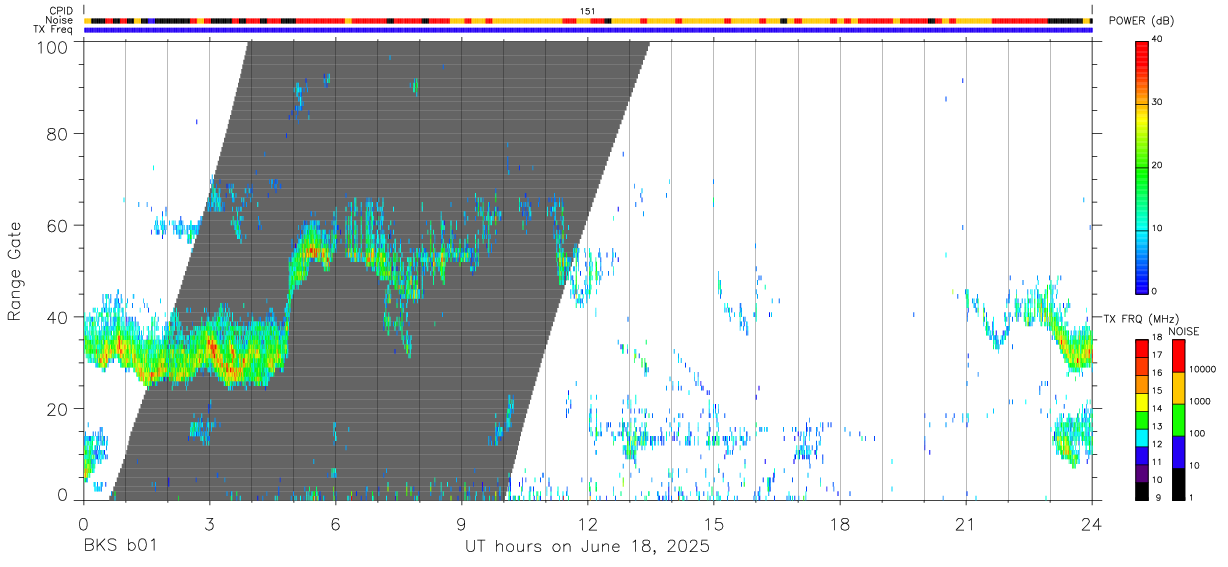Click the red top segment of the NOISE legend
1228x567 pixels.
click(x=1179, y=355)
